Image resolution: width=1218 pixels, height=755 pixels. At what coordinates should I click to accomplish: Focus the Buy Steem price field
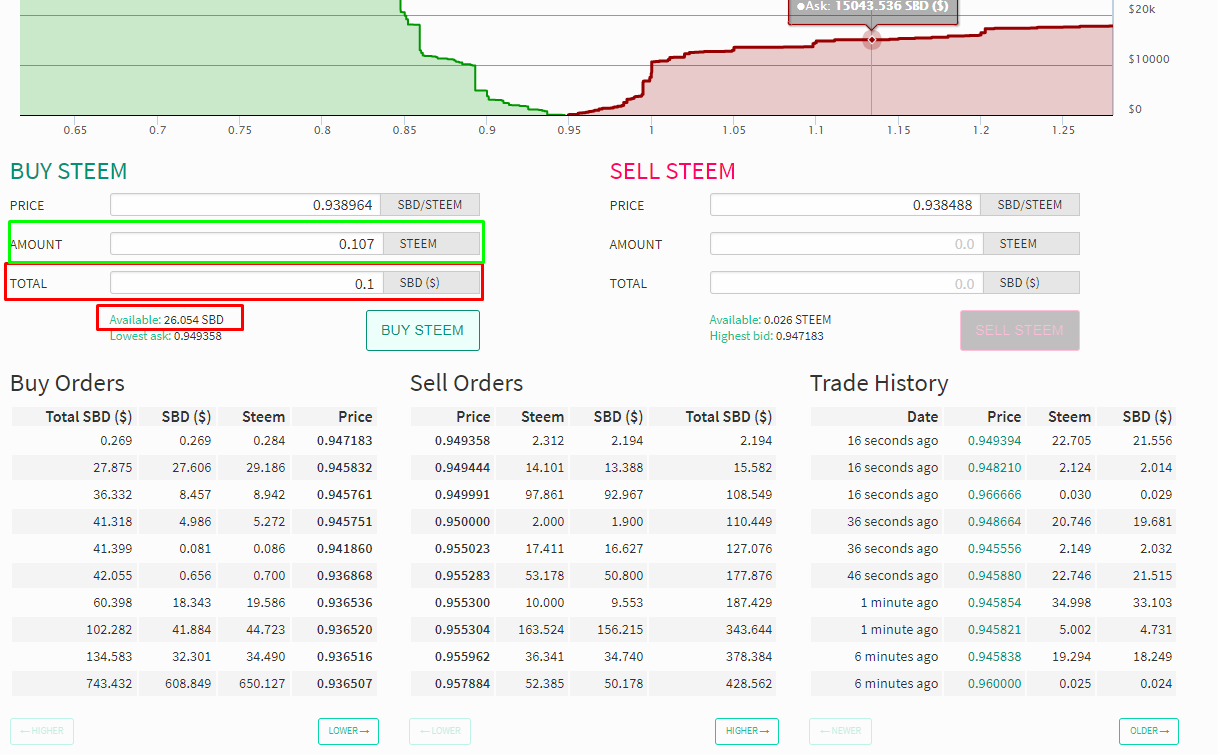click(x=246, y=205)
